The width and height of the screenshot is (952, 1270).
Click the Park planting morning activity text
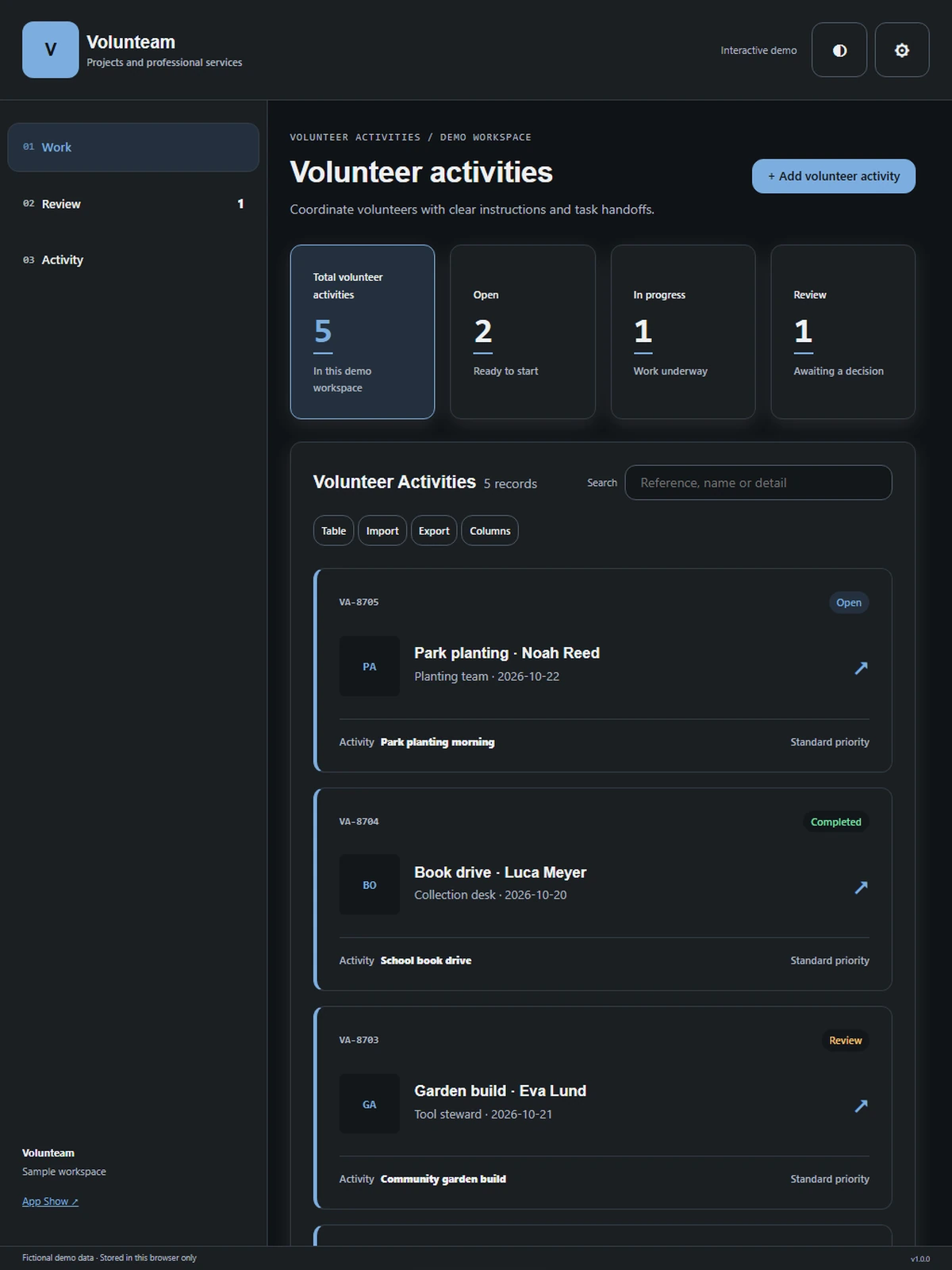click(437, 742)
